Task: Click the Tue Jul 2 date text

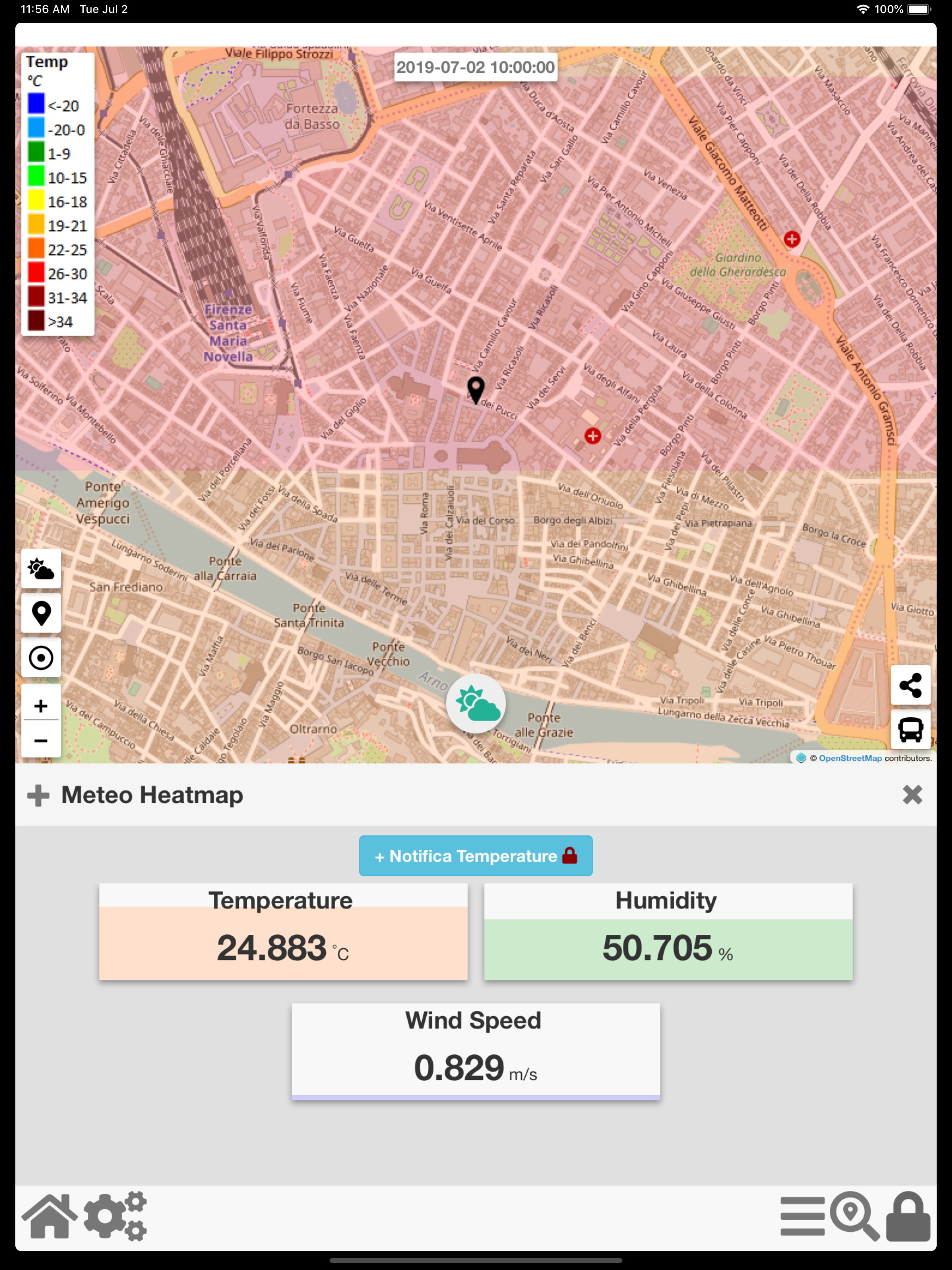Action: pyautogui.click(x=104, y=9)
